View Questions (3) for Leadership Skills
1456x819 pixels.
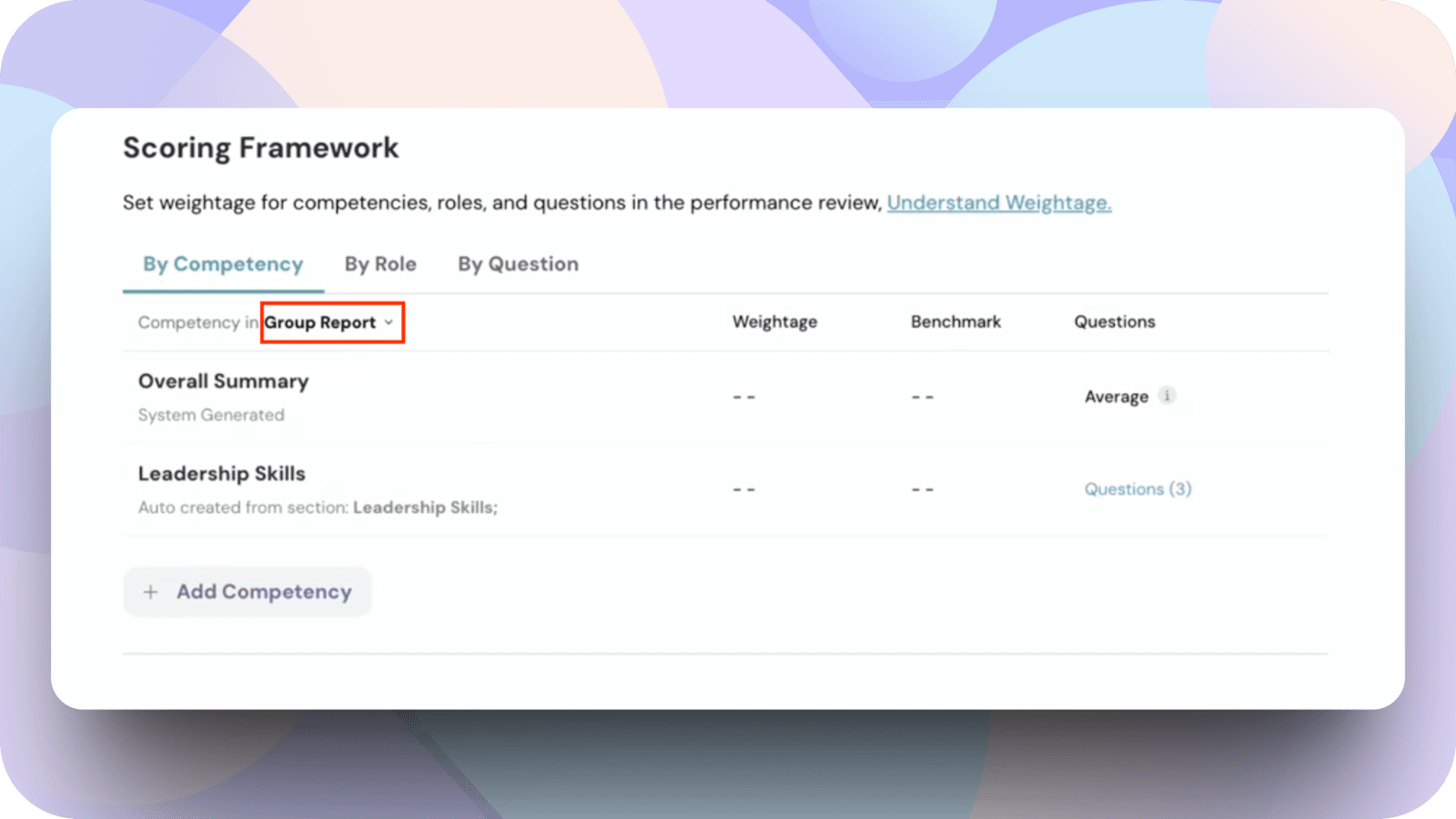(1137, 489)
